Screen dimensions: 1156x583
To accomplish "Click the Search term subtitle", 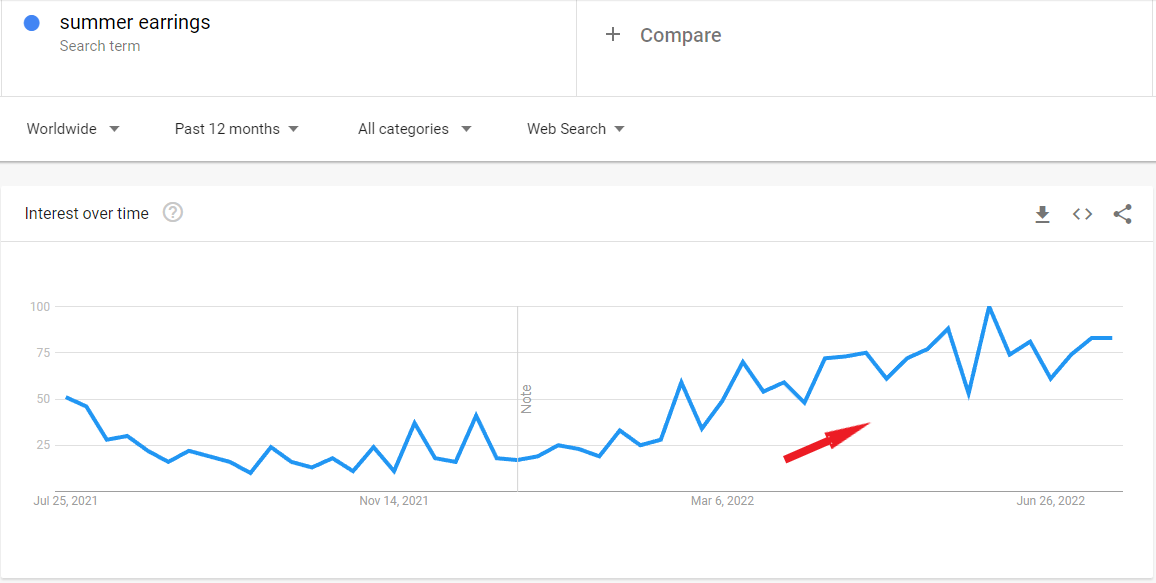I will (x=100, y=46).
